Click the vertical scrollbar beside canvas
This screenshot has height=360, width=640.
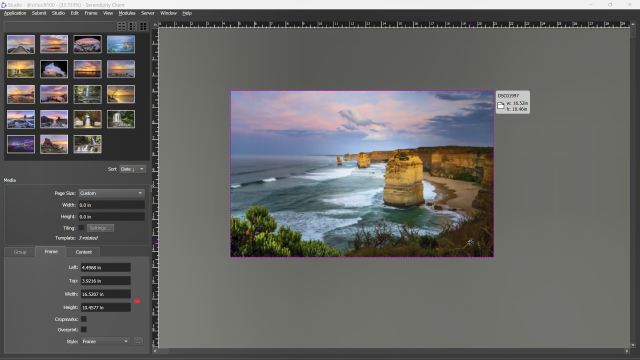[x=633, y=185]
